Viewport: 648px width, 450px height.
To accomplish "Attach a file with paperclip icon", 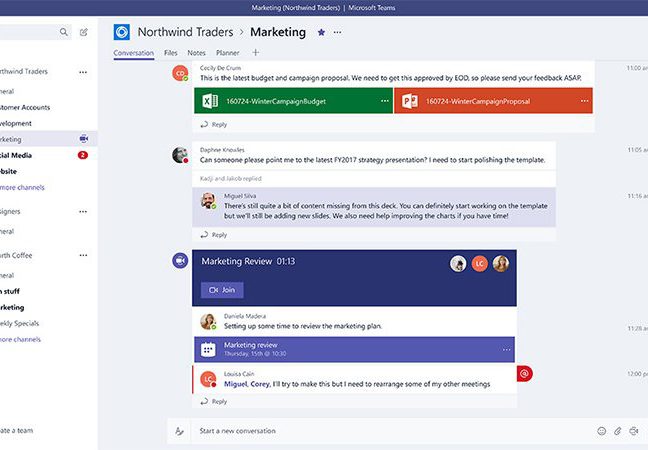I will pyautogui.click(x=617, y=431).
